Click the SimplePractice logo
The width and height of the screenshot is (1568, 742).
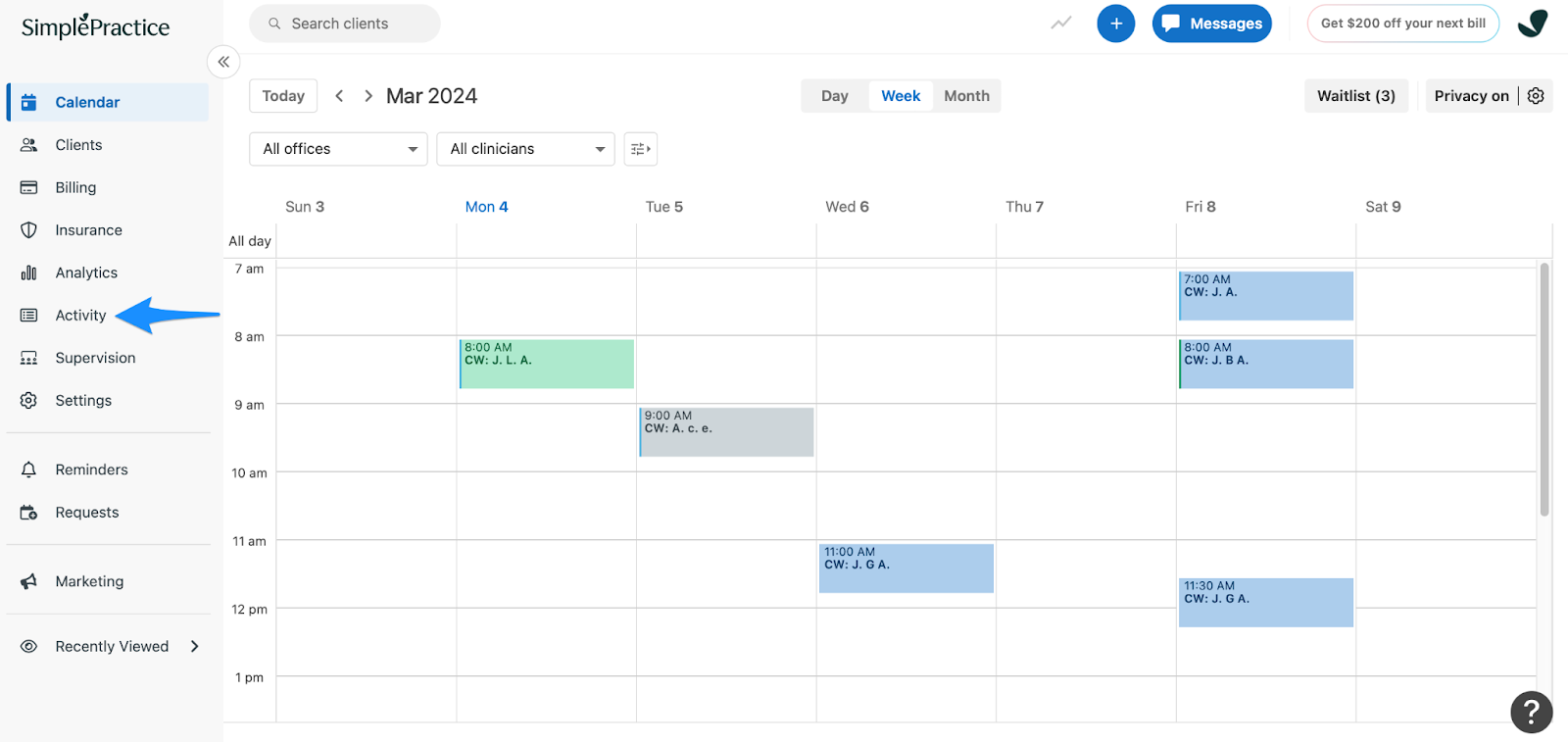[96, 26]
